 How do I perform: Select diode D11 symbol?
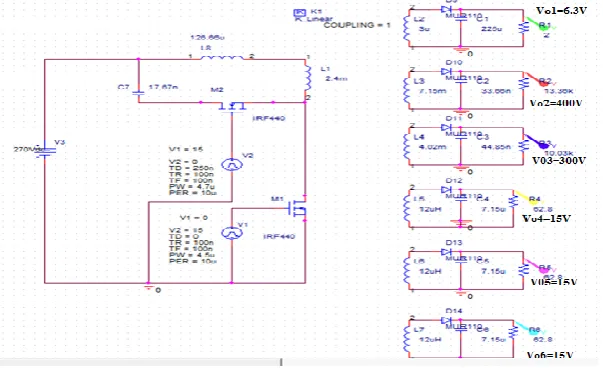pos(446,127)
